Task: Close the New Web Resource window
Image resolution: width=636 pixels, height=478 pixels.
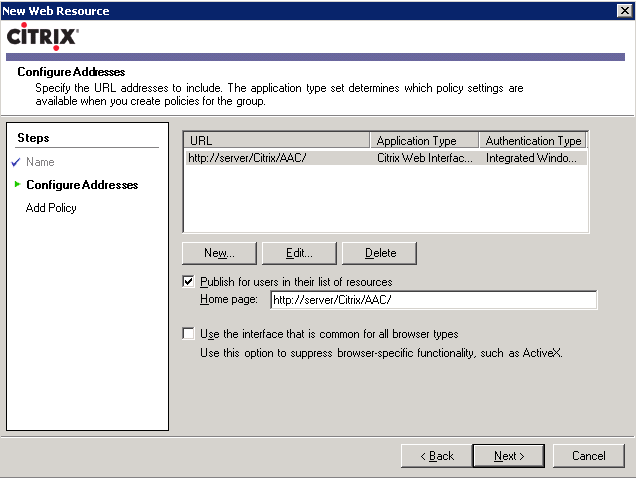Action: pos(625,10)
